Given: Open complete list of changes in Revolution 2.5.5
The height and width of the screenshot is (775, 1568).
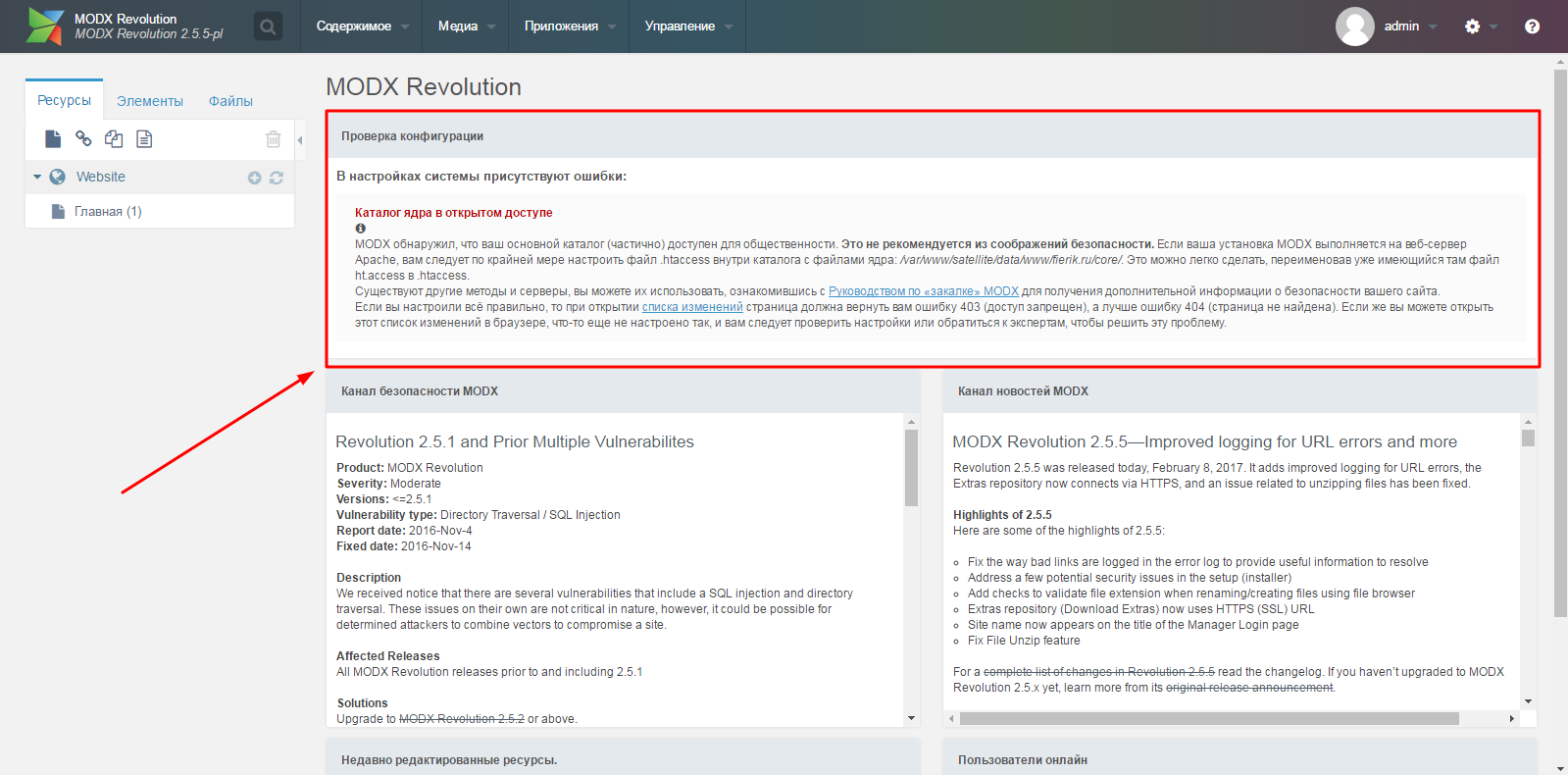Looking at the screenshot, I should [x=1099, y=672].
